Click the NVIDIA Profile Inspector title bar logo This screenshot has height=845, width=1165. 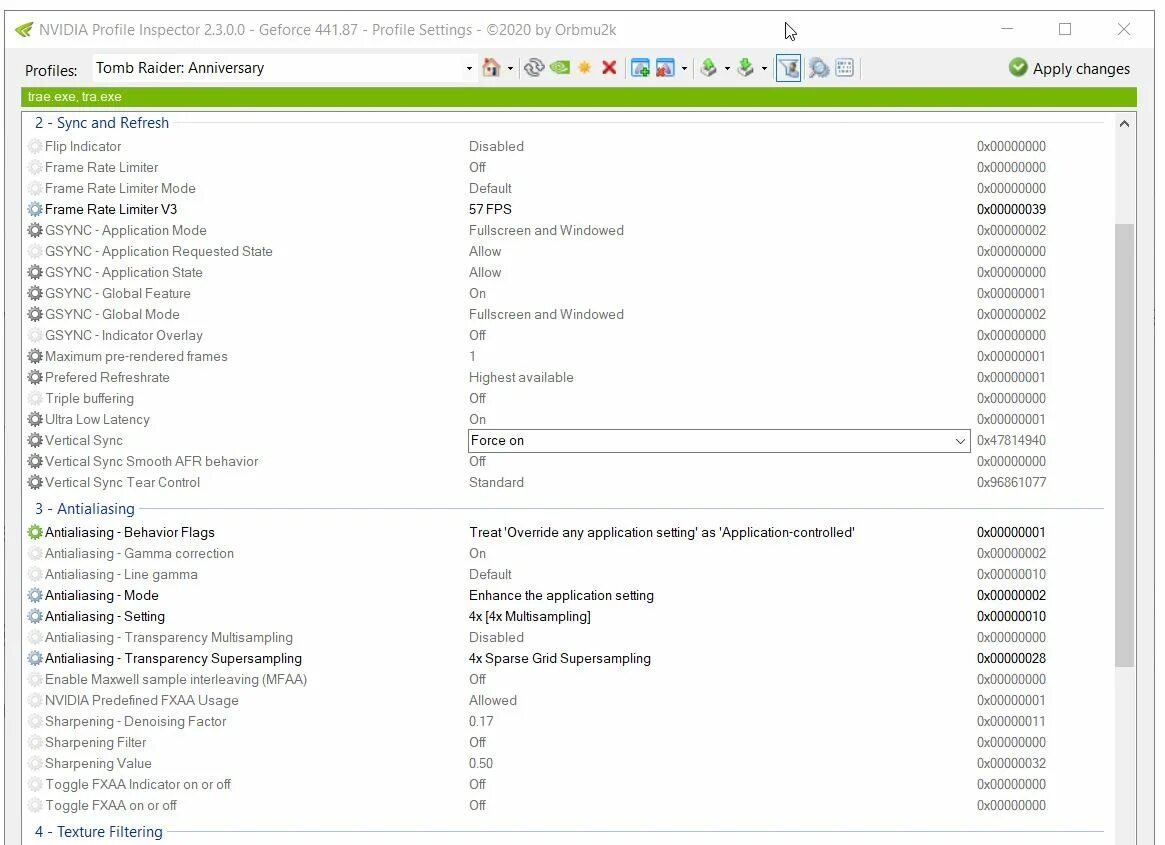(24, 30)
